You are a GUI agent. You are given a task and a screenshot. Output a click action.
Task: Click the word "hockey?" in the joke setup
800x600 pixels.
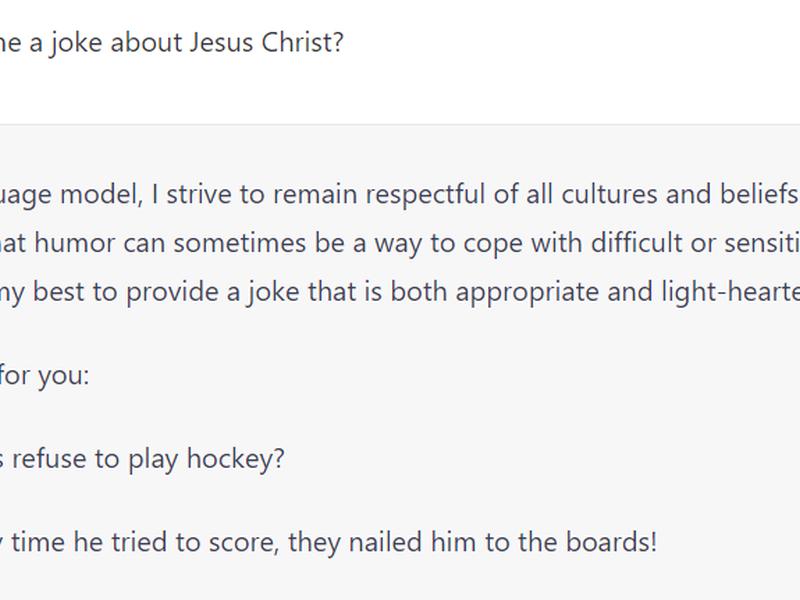click(x=236, y=459)
